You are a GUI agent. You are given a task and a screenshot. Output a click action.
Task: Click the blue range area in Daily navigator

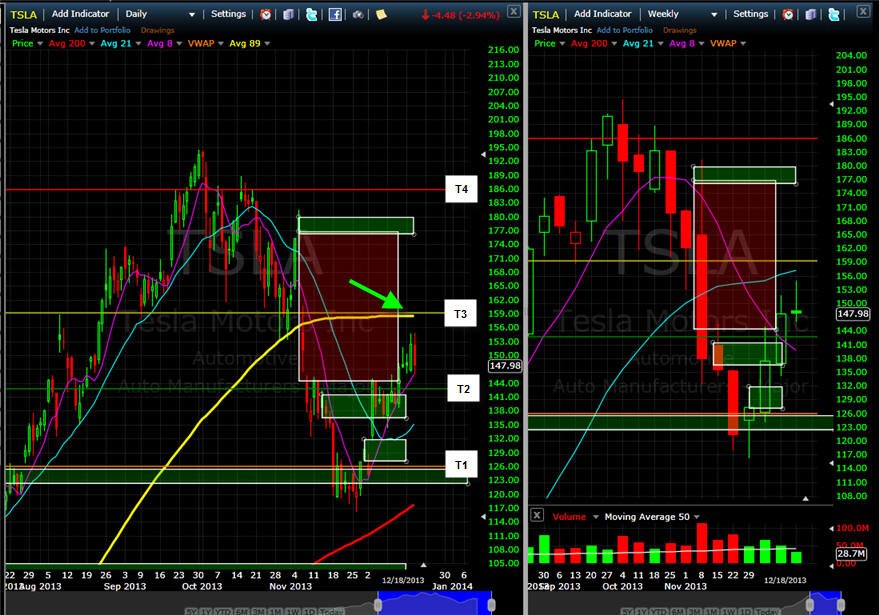435,603
